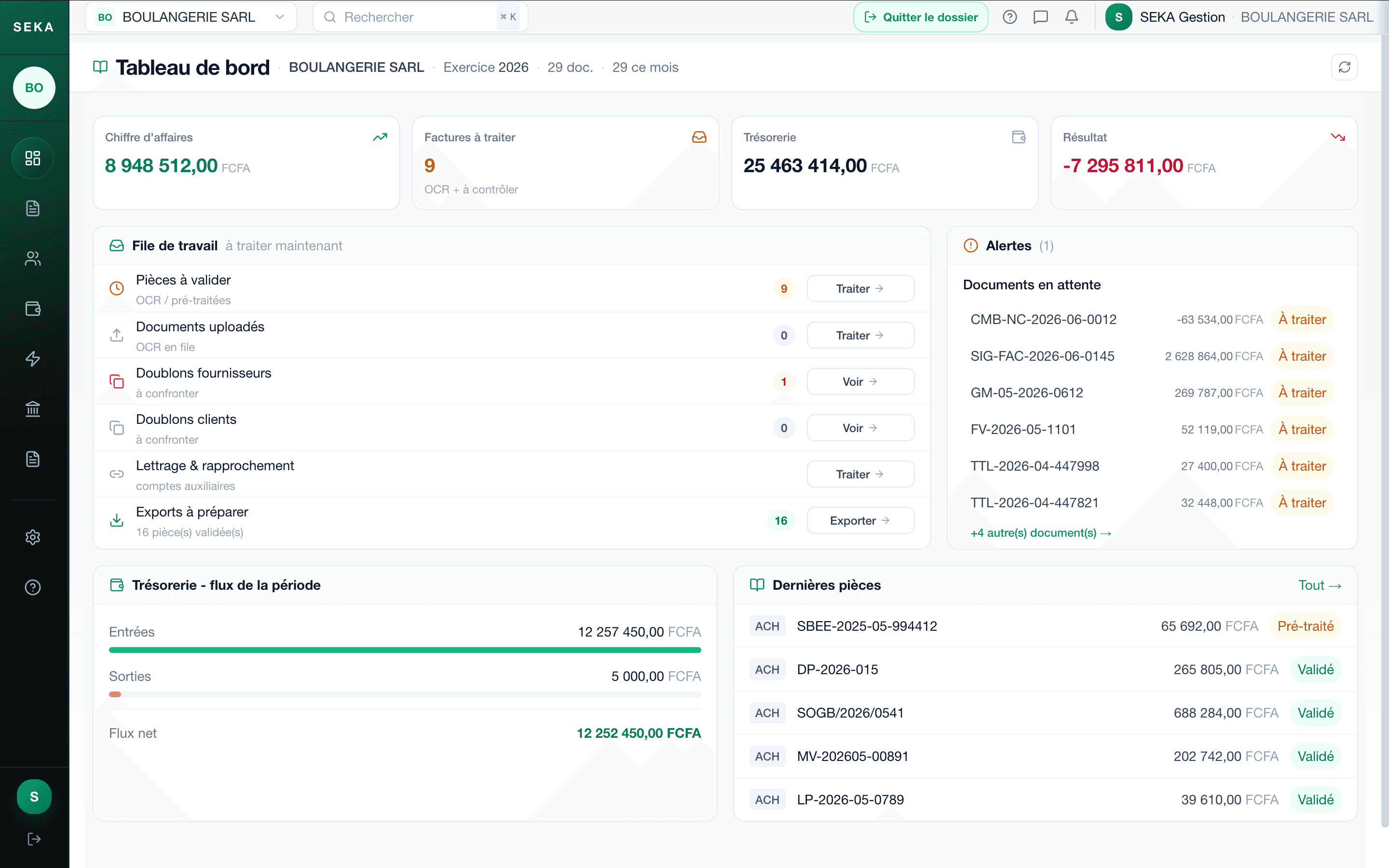Click Voir for Doublons fournisseurs
The height and width of the screenshot is (868, 1389).
860,382
